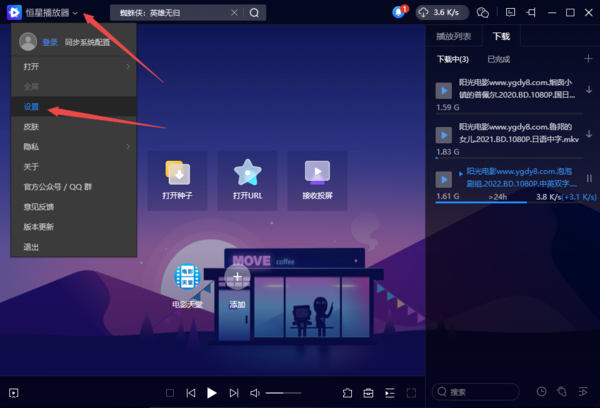Toggle fullscreen with the dashed square icon

[411, 393]
